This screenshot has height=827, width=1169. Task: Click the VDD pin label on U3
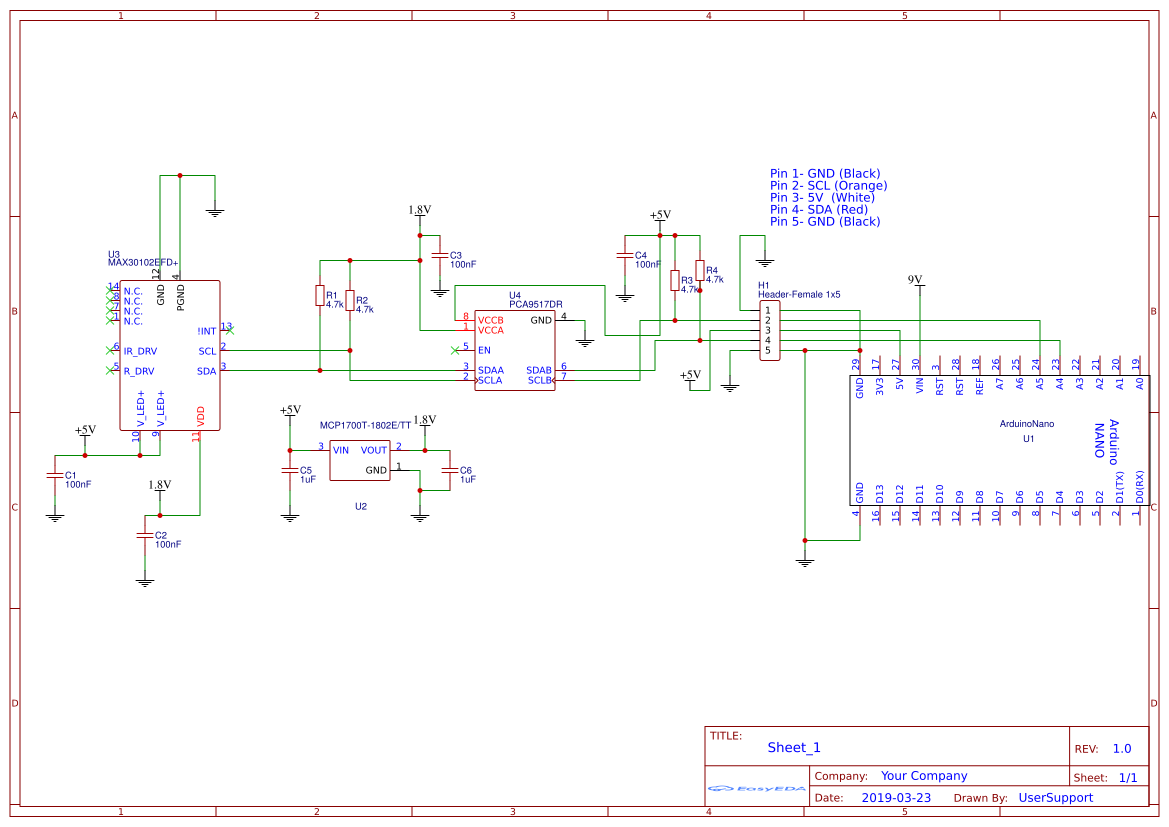[x=201, y=416]
